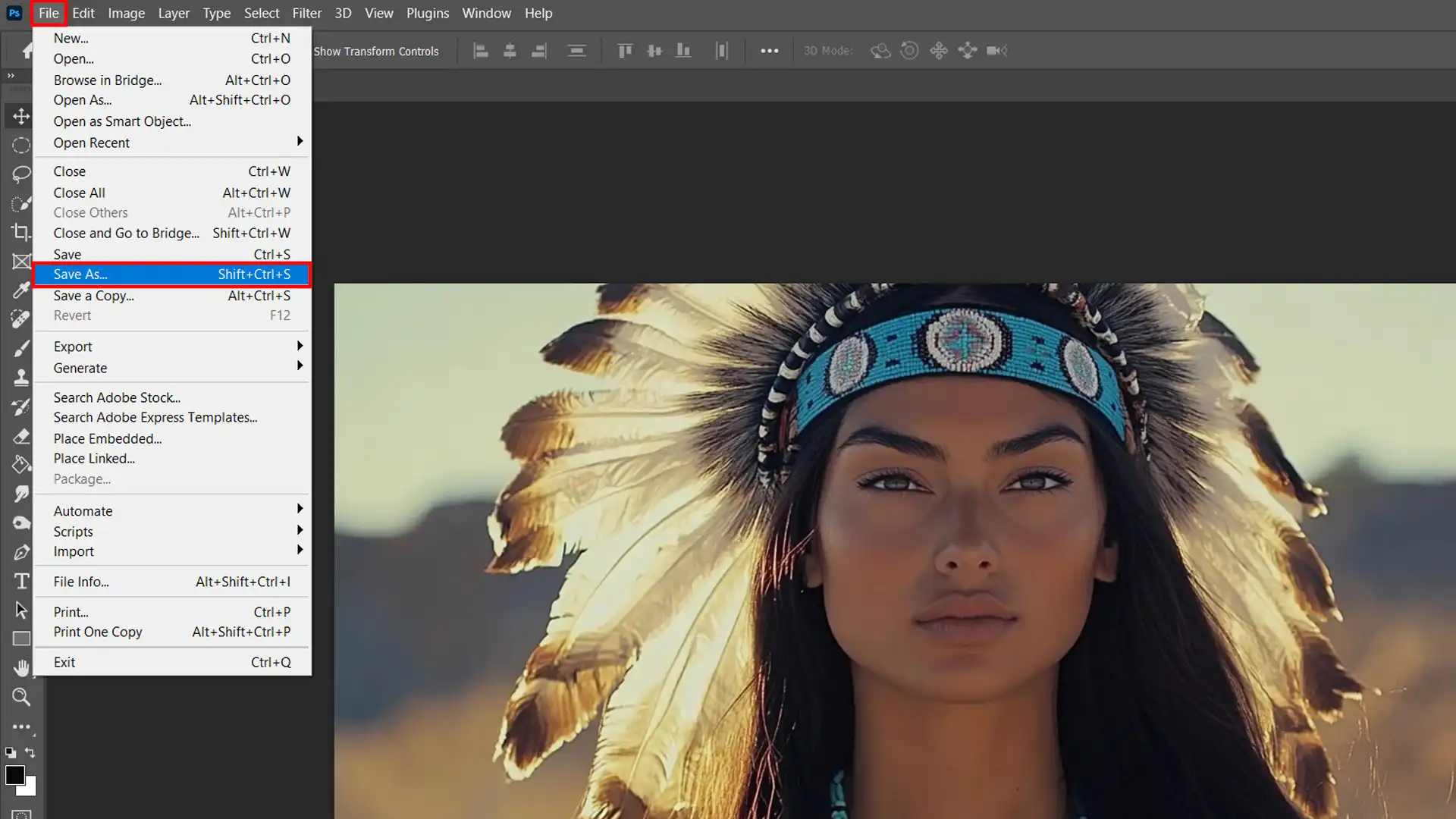Image resolution: width=1456 pixels, height=819 pixels.
Task: Open the Filter menu
Action: pos(307,13)
